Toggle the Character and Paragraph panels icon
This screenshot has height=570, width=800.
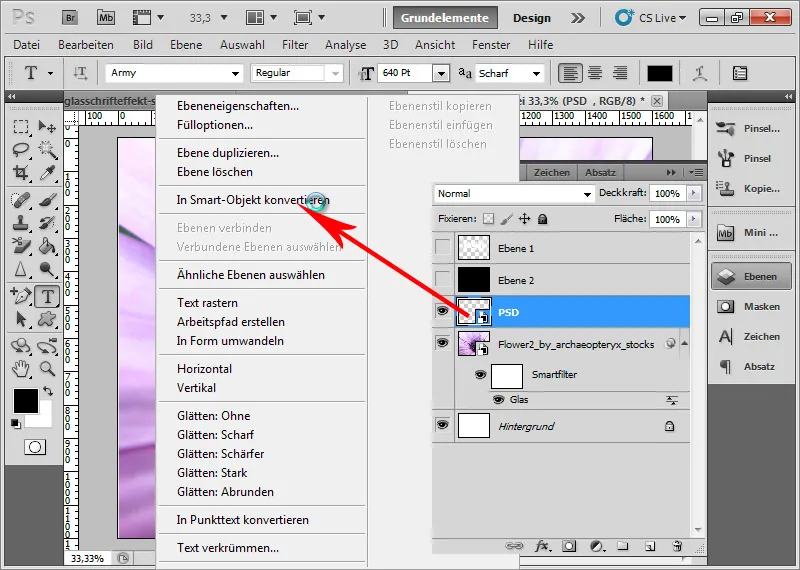739,73
